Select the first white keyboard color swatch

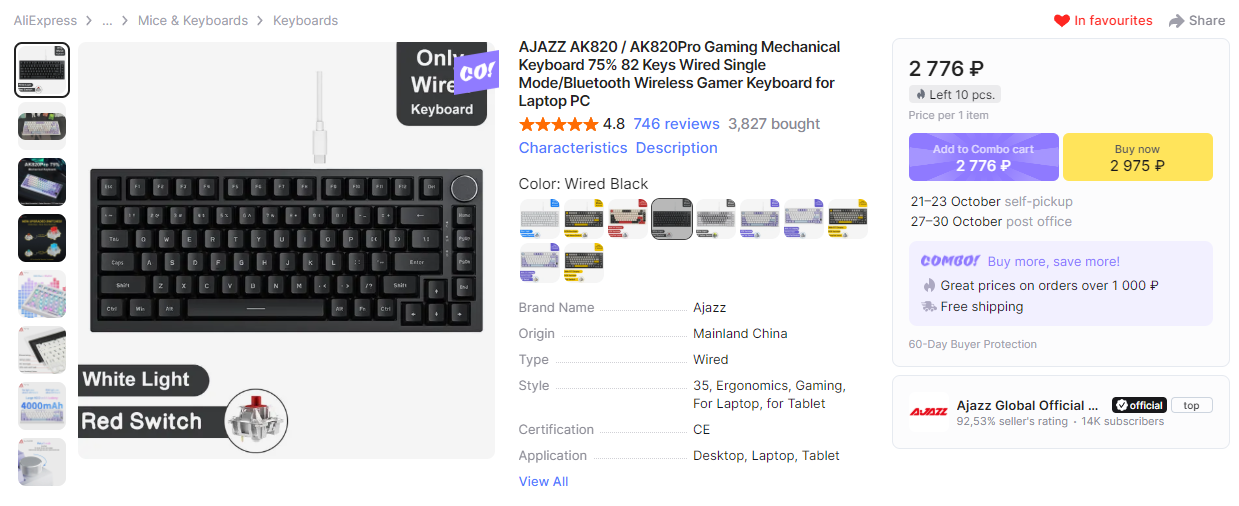tap(540, 219)
